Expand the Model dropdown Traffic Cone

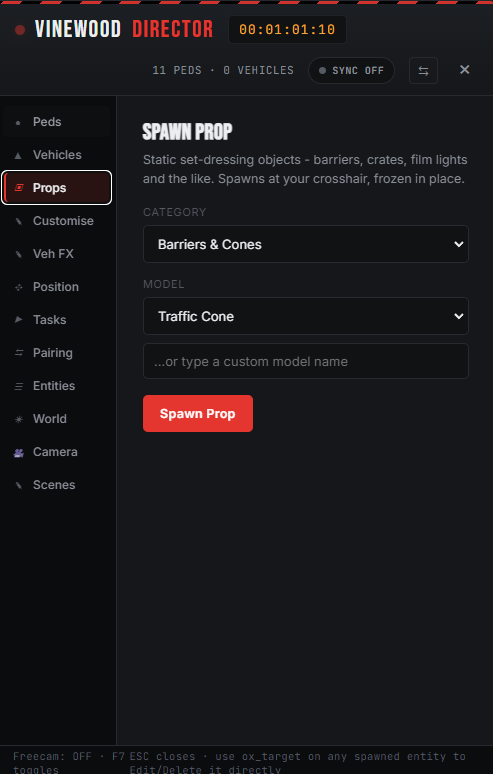305,316
